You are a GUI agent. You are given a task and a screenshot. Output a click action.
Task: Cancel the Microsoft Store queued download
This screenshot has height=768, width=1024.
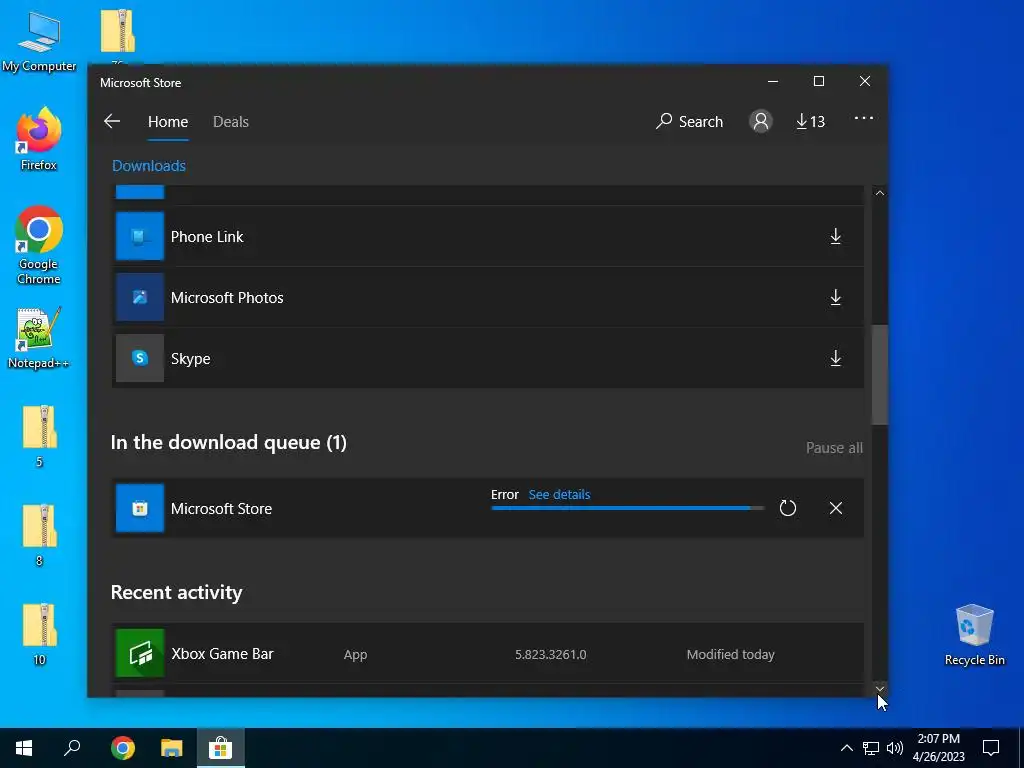pos(835,508)
